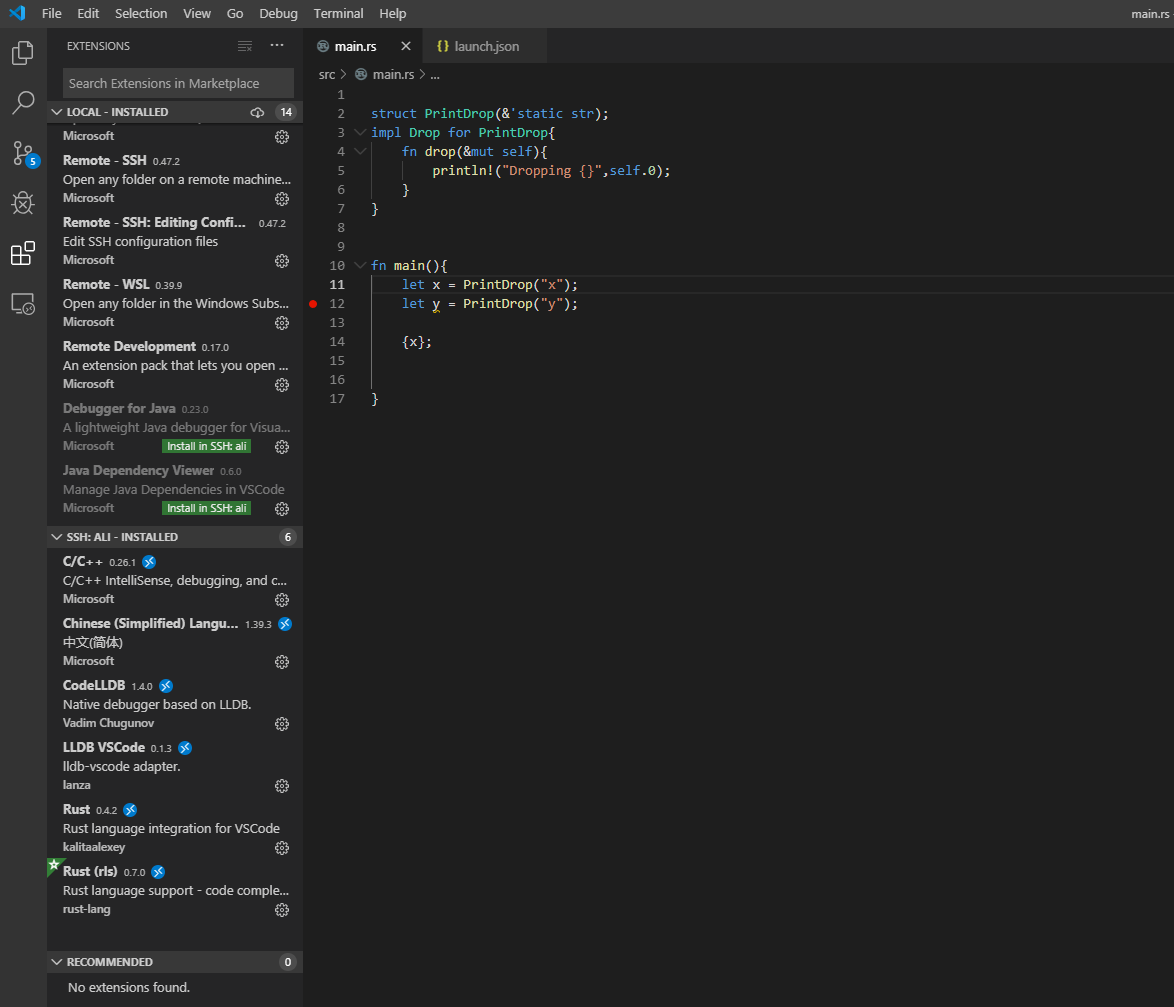The height and width of the screenshot is (1007, 1174).
Task: Fold the main function at line 10
Action: pyautogui.click(x=360, y=265)
